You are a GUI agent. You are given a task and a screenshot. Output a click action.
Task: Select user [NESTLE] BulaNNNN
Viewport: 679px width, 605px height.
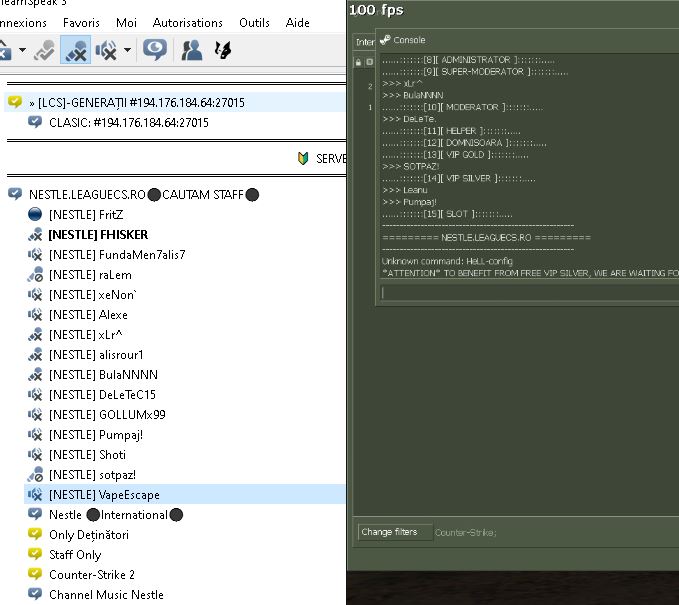click(103, 375)
